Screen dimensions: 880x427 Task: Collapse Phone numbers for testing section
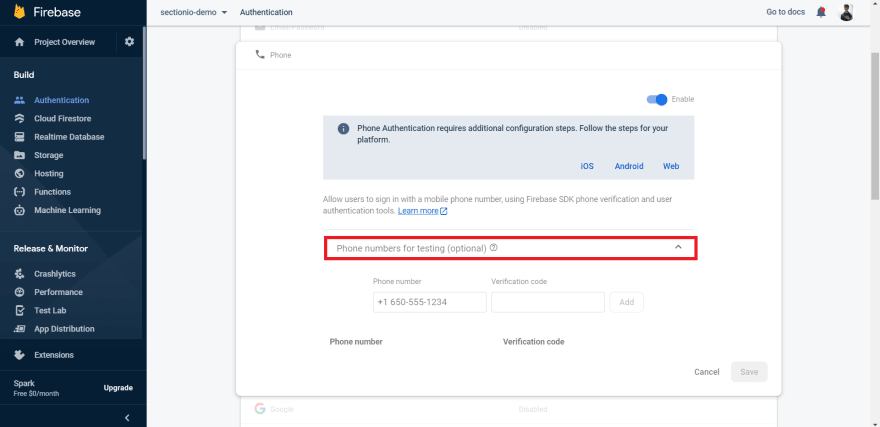click(678, 247)
